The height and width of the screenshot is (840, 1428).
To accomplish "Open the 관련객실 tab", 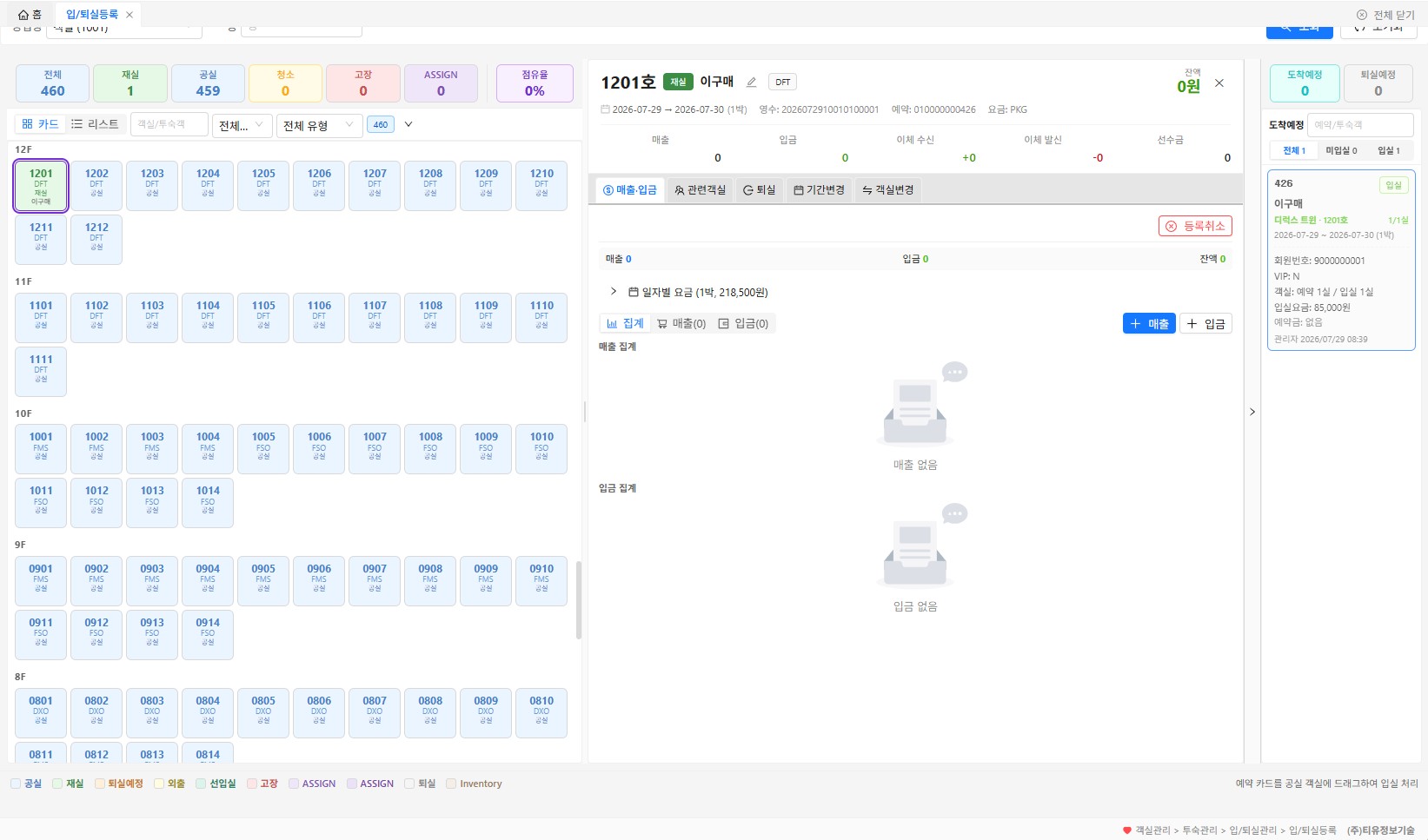I will pyautogui.click(x=700, y=190).
